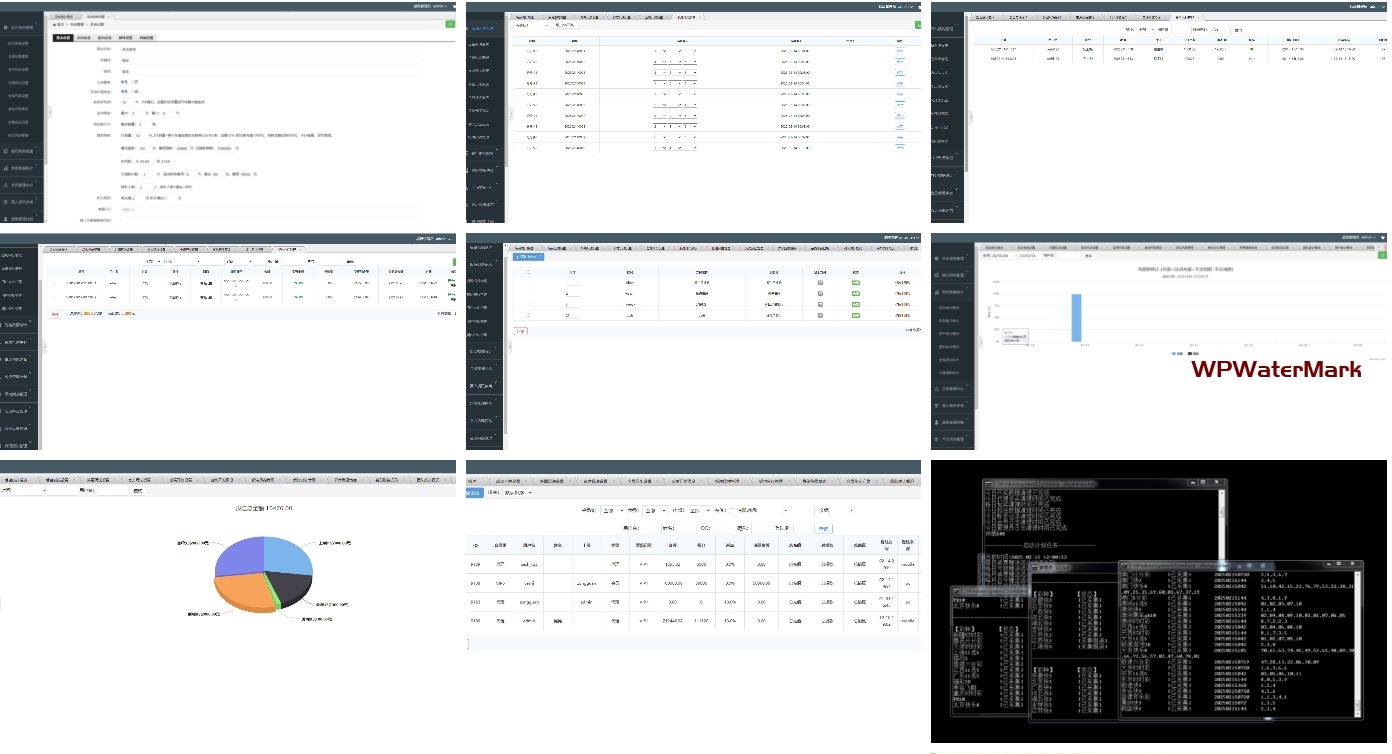The height and width of the screenshot is (754, 1392).
Task: Click the blue slice of the pie chart
Action: pyautogui.click(x=285, y=557)
